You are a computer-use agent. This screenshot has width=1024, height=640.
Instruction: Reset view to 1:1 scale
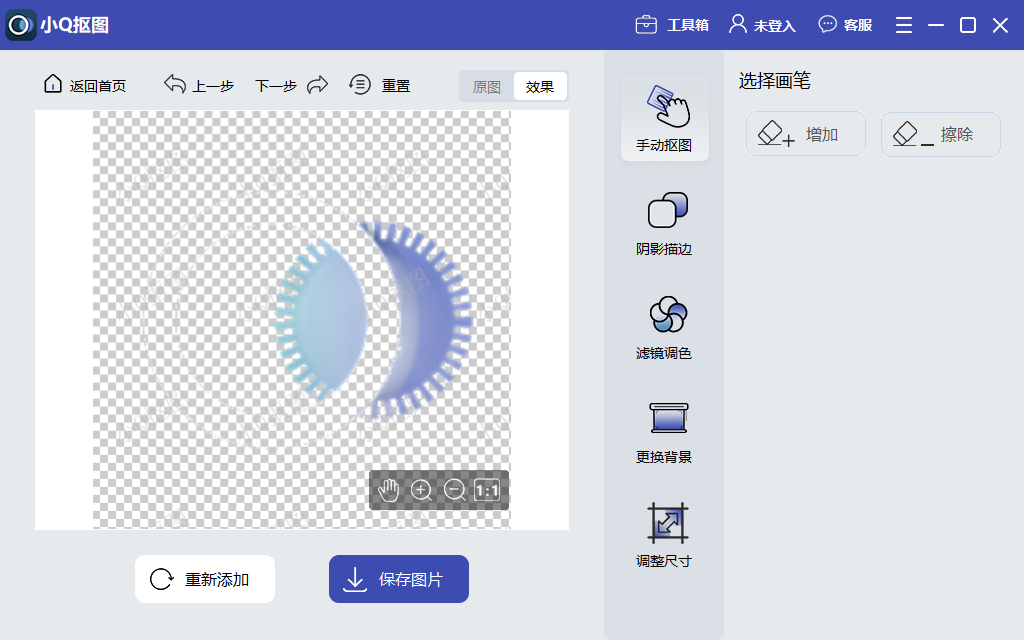[x=486, y=490]
